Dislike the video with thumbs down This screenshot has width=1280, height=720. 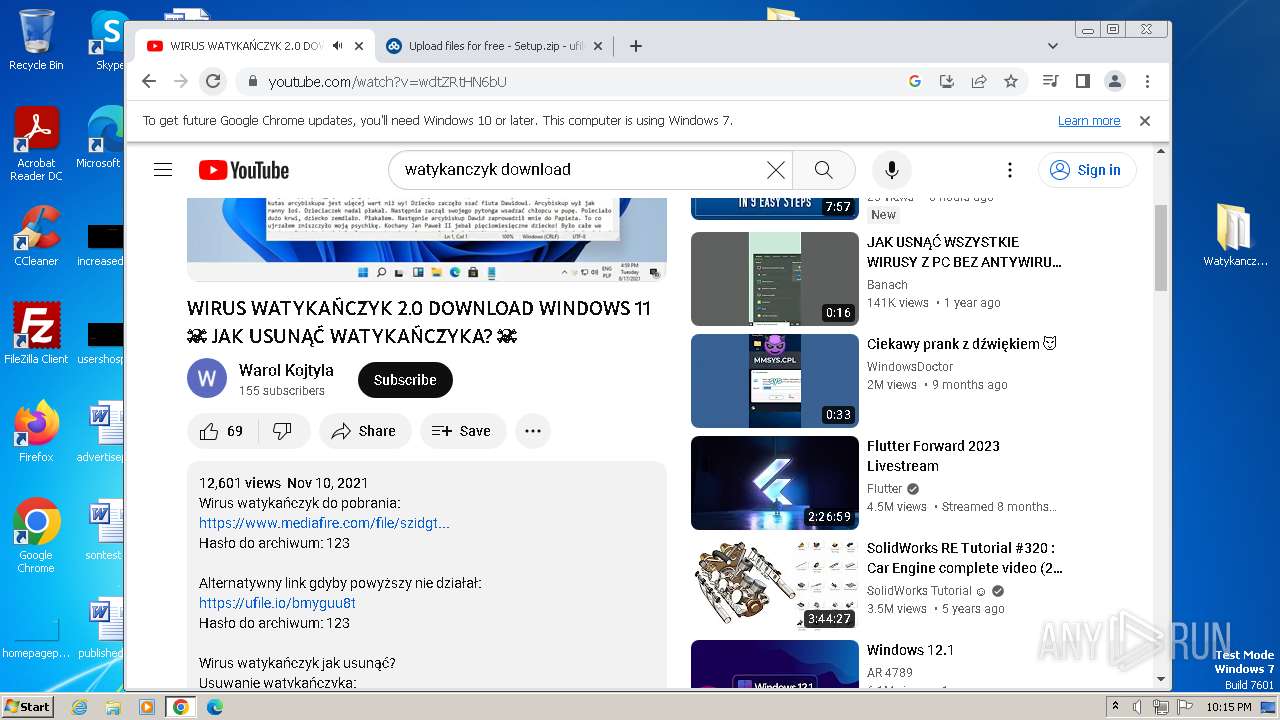pyautogui.click(x=282, y=431)
